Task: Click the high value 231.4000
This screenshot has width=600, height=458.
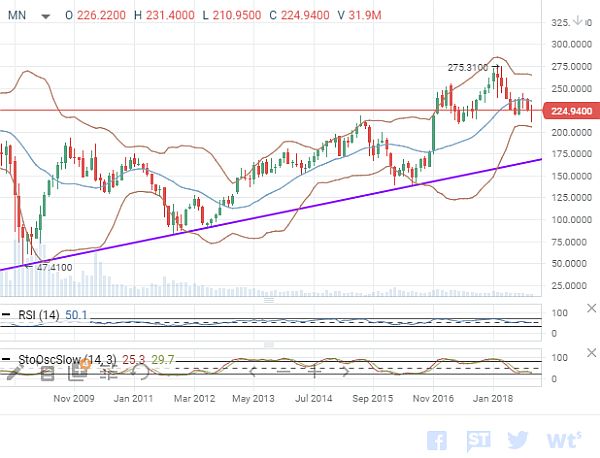Action: 170,15
